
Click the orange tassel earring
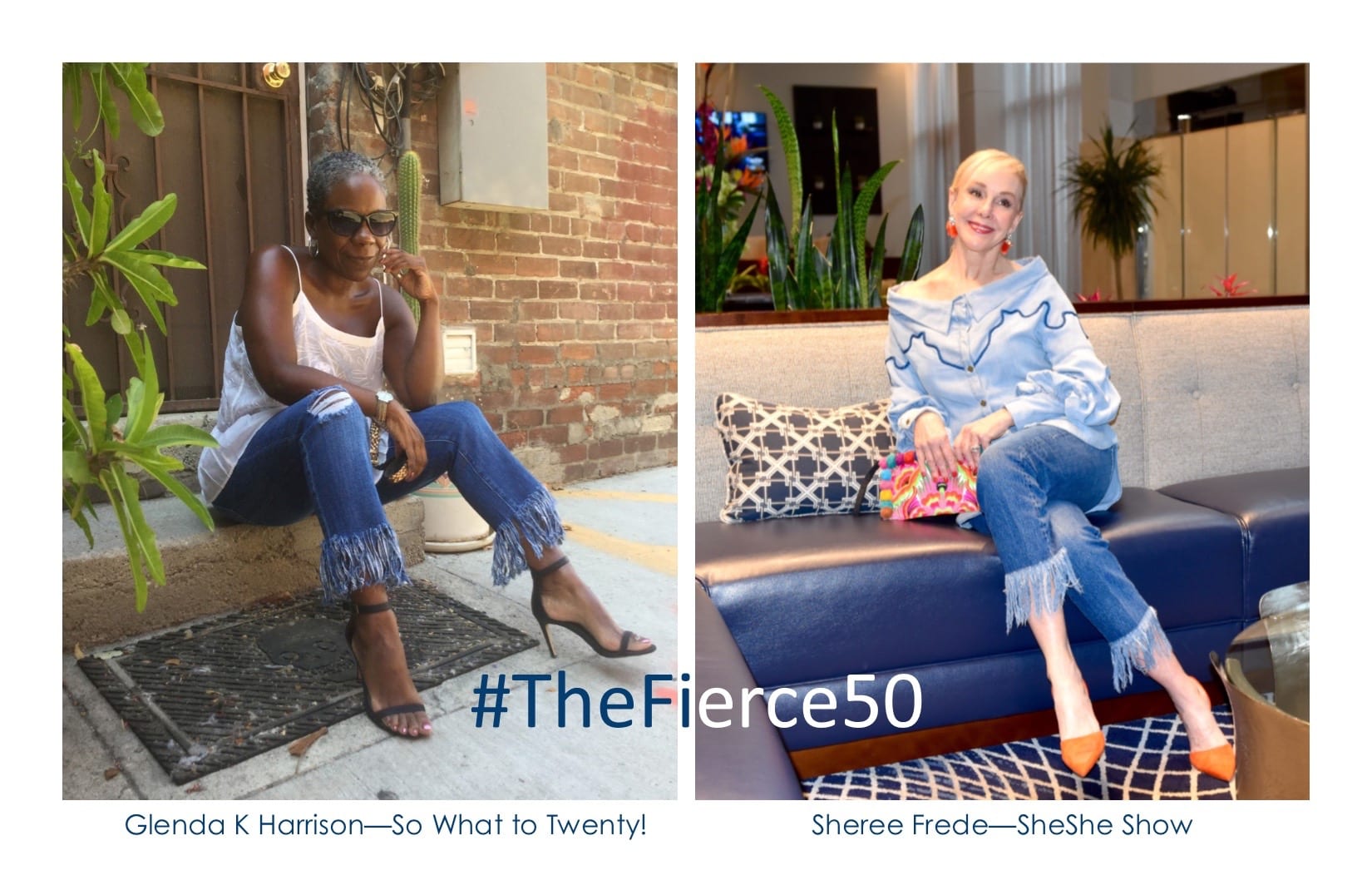click(x=949, y=226)
